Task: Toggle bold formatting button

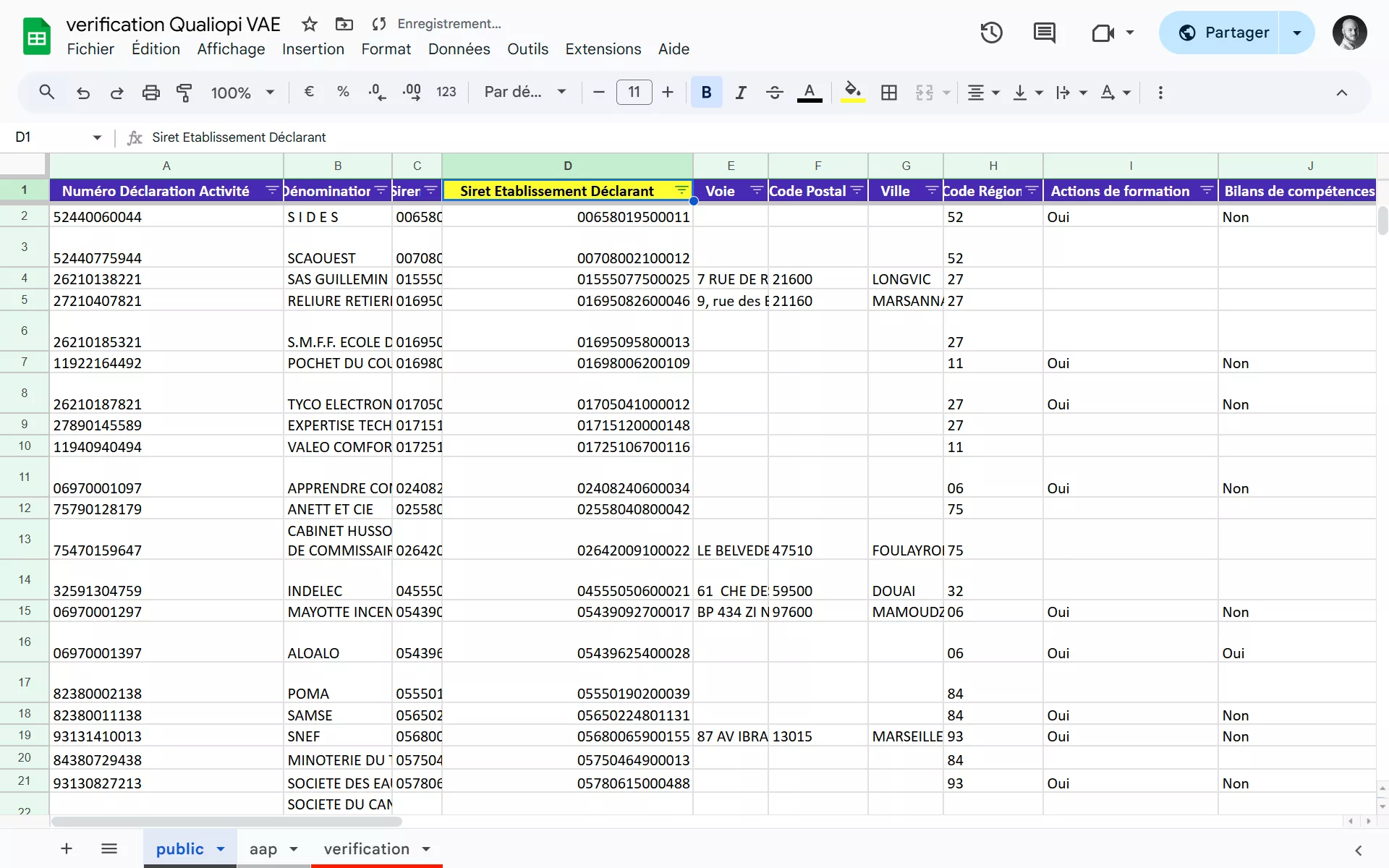Action: [706, 93]
